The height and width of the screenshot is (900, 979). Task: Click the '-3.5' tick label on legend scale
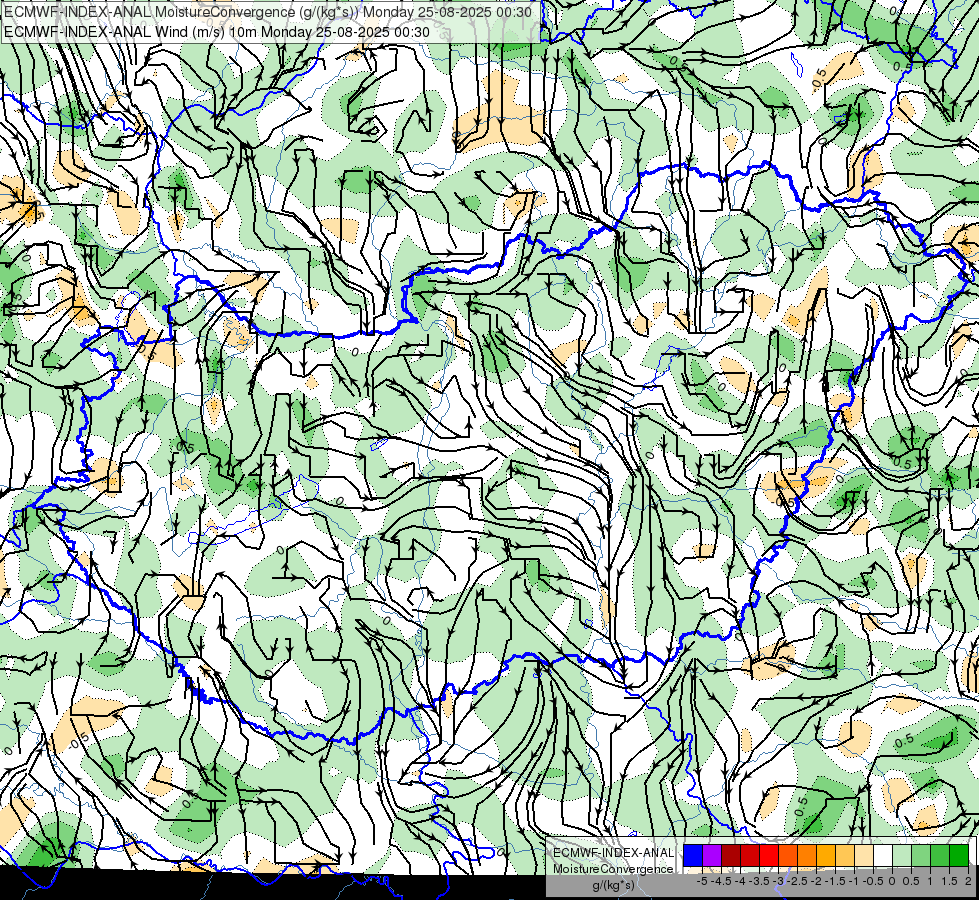point(759,881)
